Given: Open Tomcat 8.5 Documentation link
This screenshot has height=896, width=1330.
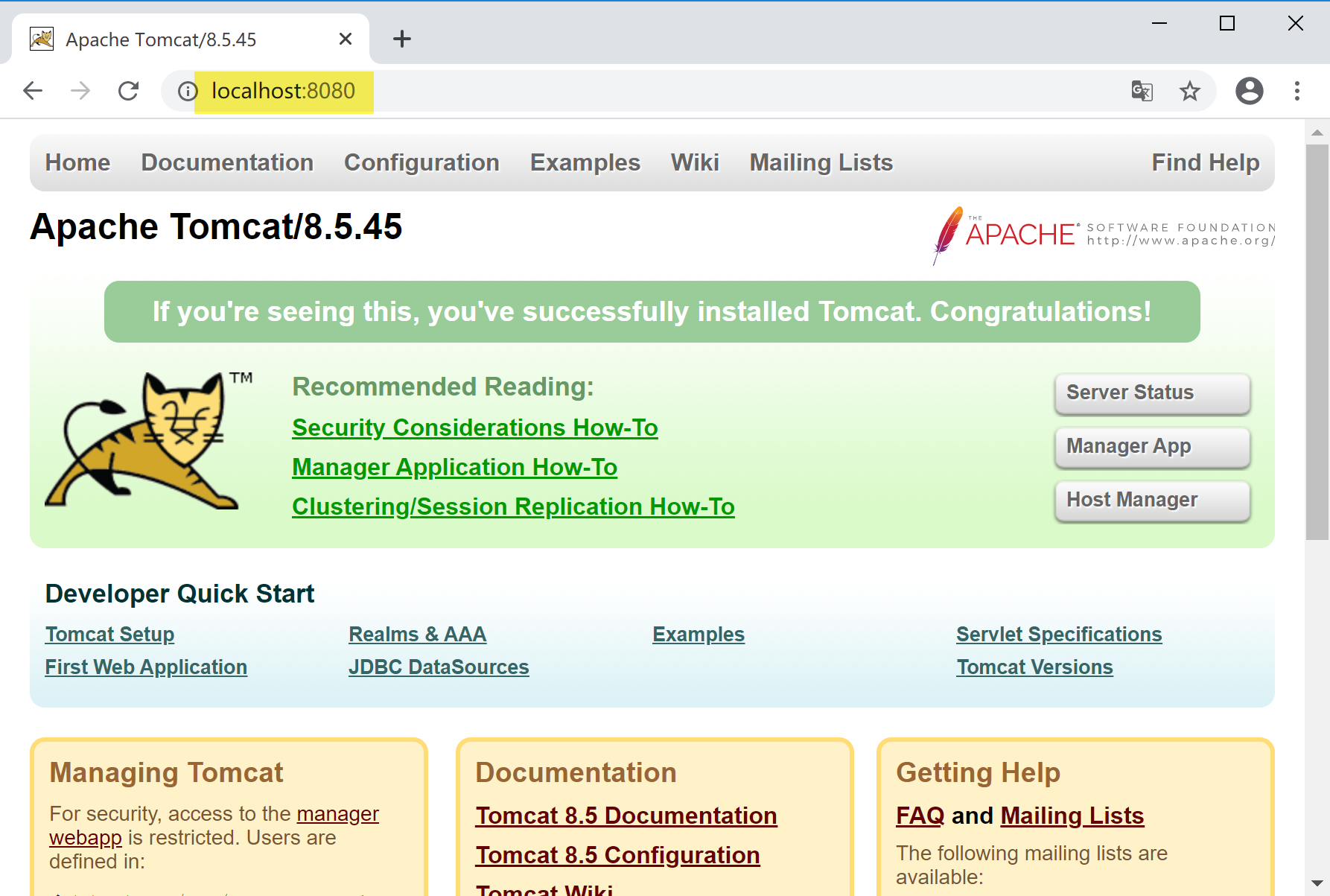Looking at the screenshot, I should 626,816.
